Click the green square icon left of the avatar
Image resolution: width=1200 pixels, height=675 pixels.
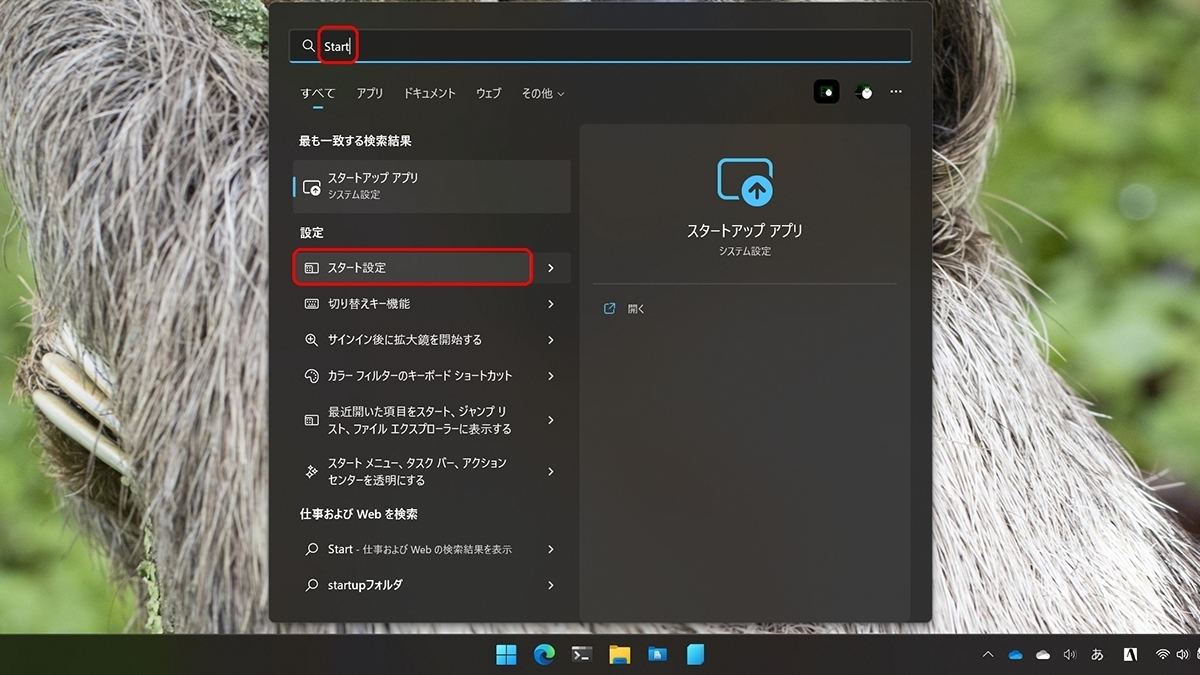826,92
